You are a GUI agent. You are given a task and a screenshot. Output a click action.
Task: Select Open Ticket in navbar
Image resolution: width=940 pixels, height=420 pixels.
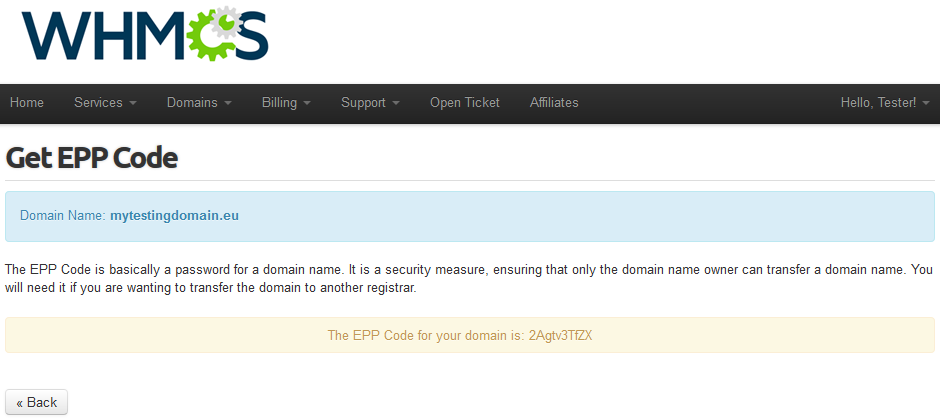click(465, 102)
